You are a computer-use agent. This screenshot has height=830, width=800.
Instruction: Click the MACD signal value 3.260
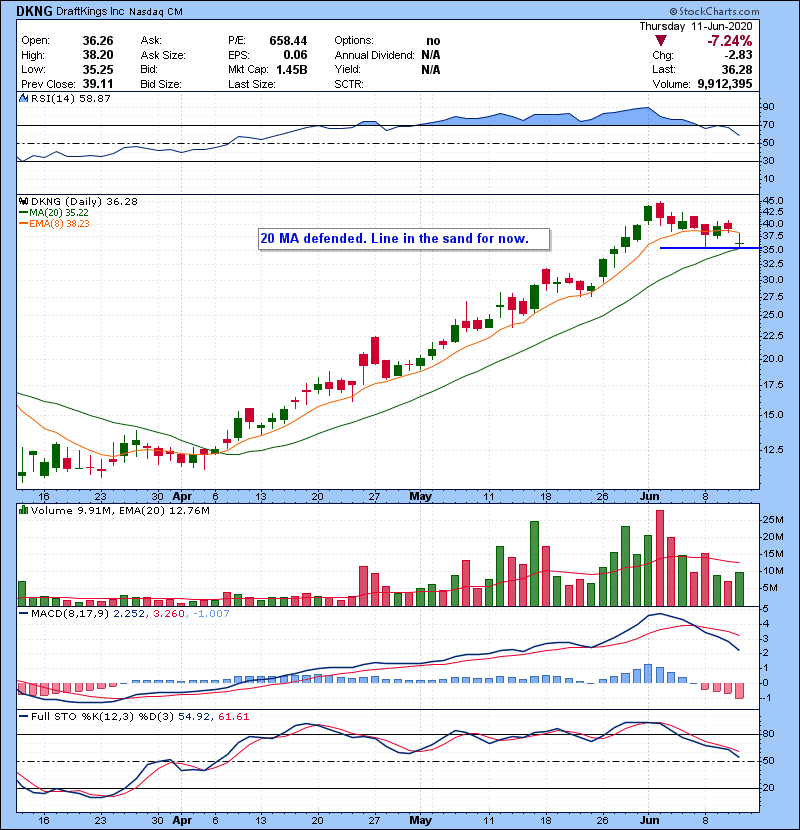point(169,614)
